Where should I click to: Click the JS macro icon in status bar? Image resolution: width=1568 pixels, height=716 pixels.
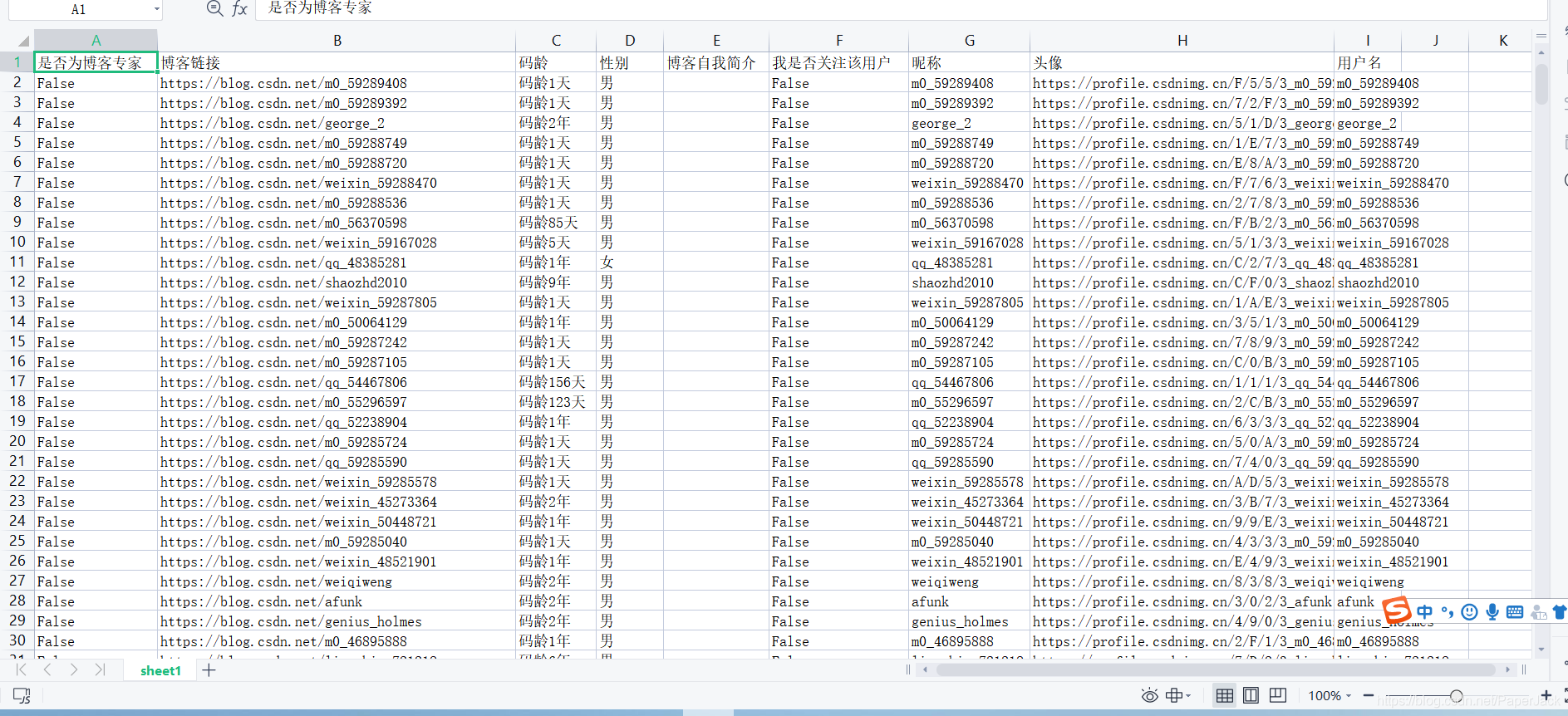point(22,695)
